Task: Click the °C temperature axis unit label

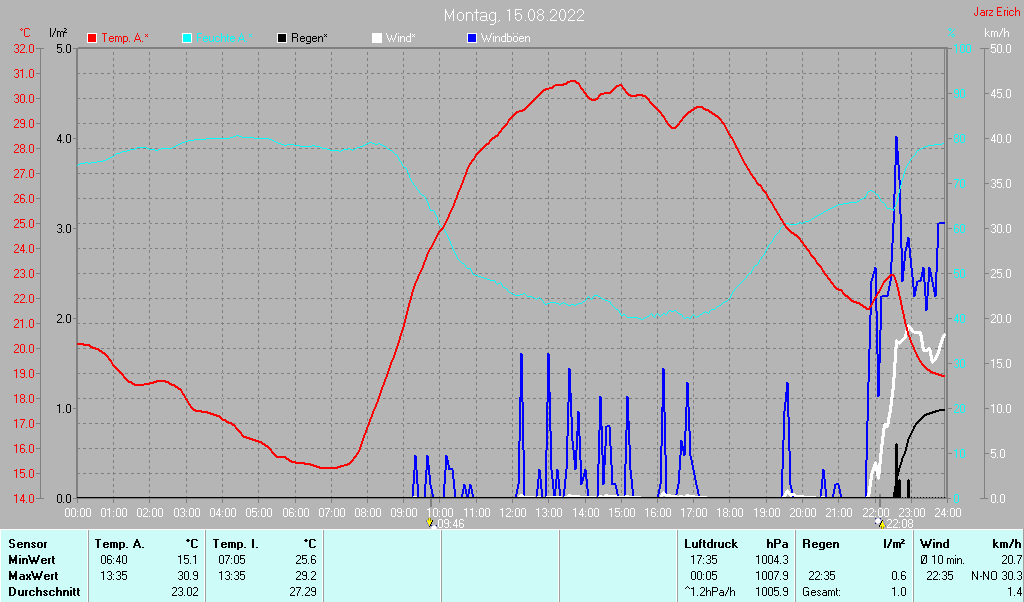Action: pyautogui.click(x=25, y=33)
